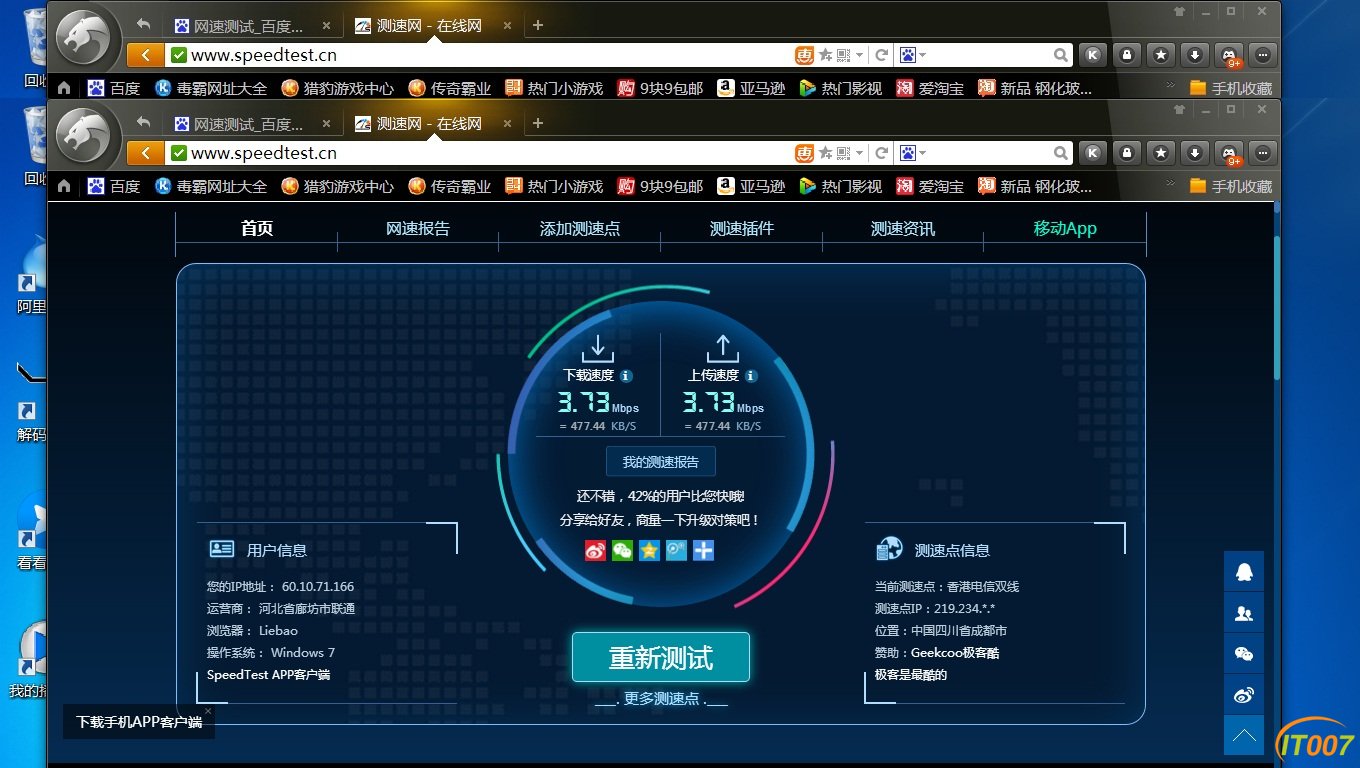Open 添加测速点 in site navigation

tap(580, 228)
